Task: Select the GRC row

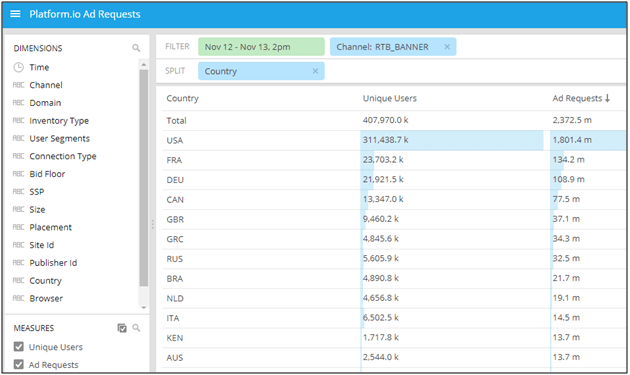Action: click(394, 239)
